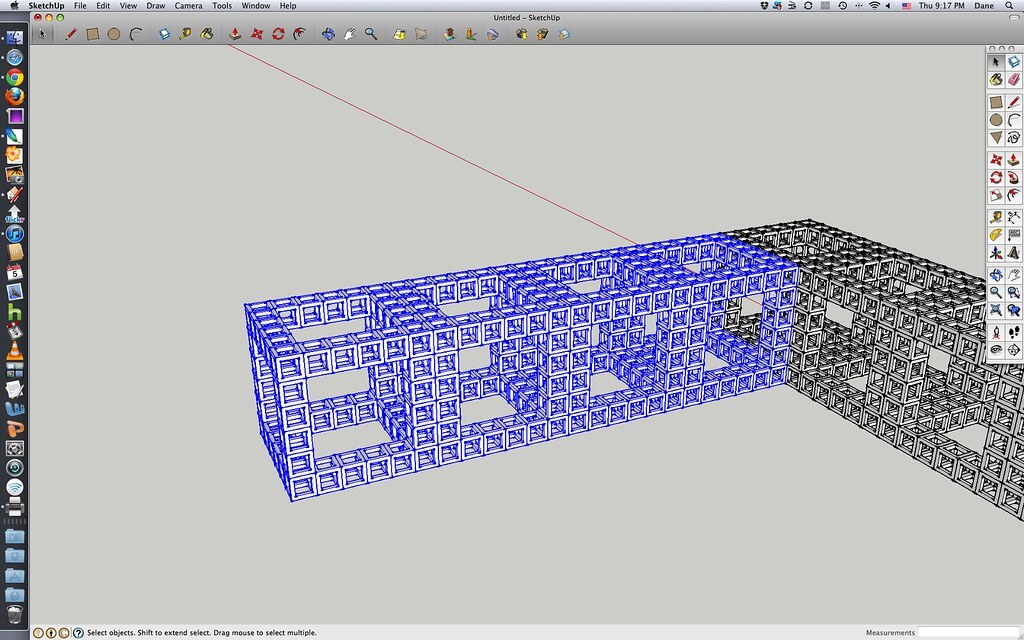Choose the Select arrow tool
This screenshot has width=1024, height=640.
click(x=42, y=33)
